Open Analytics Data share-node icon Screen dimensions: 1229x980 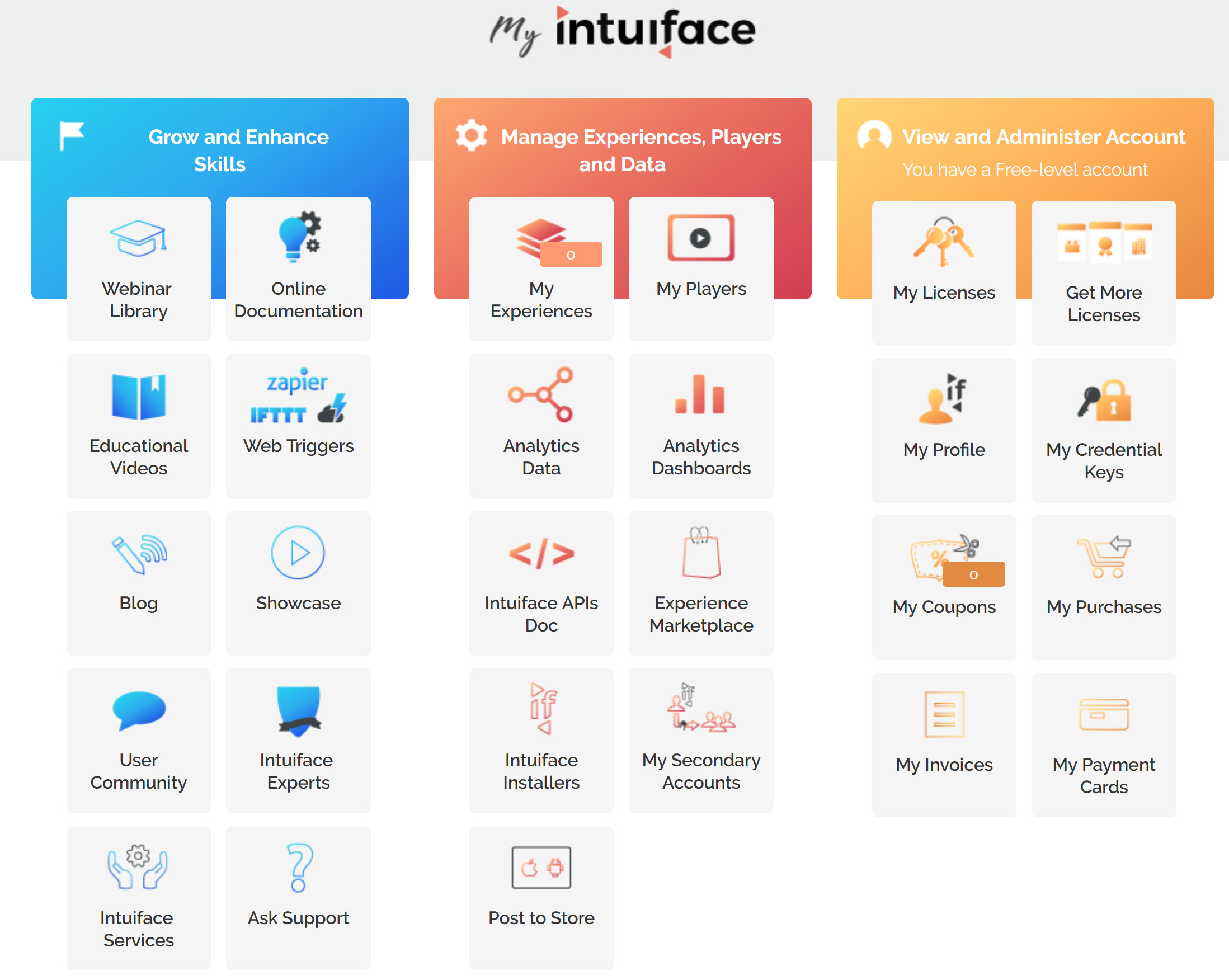(x=541, y=394)
